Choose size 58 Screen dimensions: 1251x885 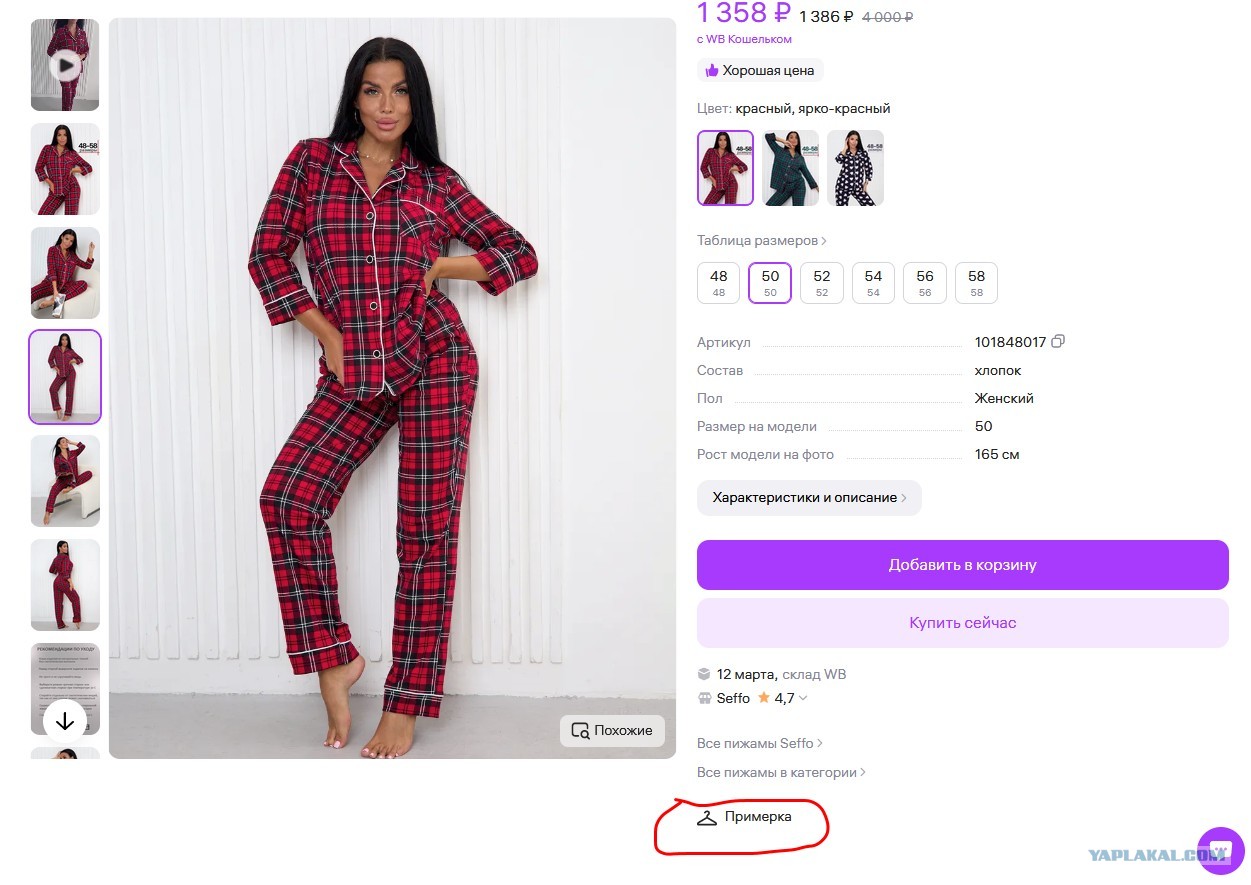point(976,282)
